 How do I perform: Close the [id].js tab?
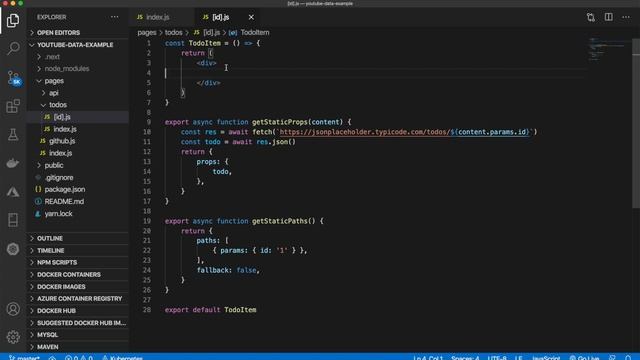pyautogui.click(x=251, y=17)
